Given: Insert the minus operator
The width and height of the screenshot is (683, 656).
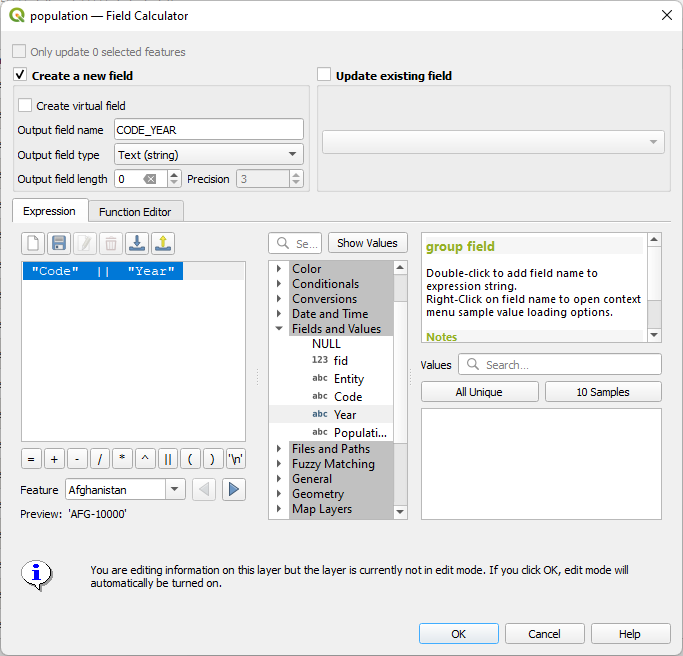Looking at the screenshot, I should click(x=77, y=459).
